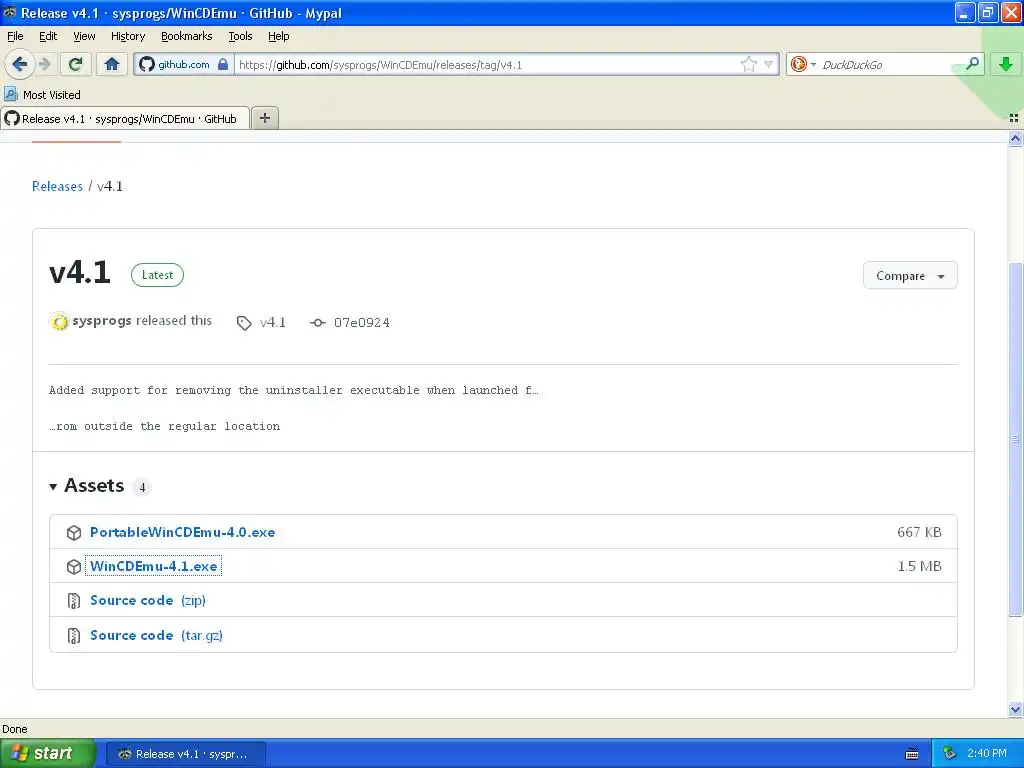This screenshot has width=1024, height=768.
Task: Open the DuckDuckGo search engine selector
Action: coord(803,64)
